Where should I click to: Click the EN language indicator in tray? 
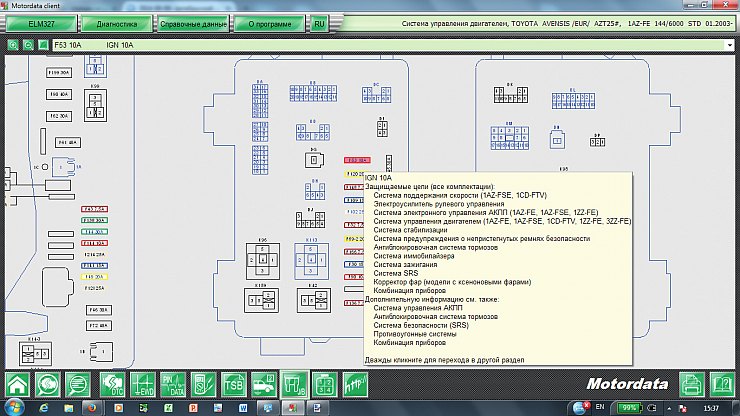[600, 407]
